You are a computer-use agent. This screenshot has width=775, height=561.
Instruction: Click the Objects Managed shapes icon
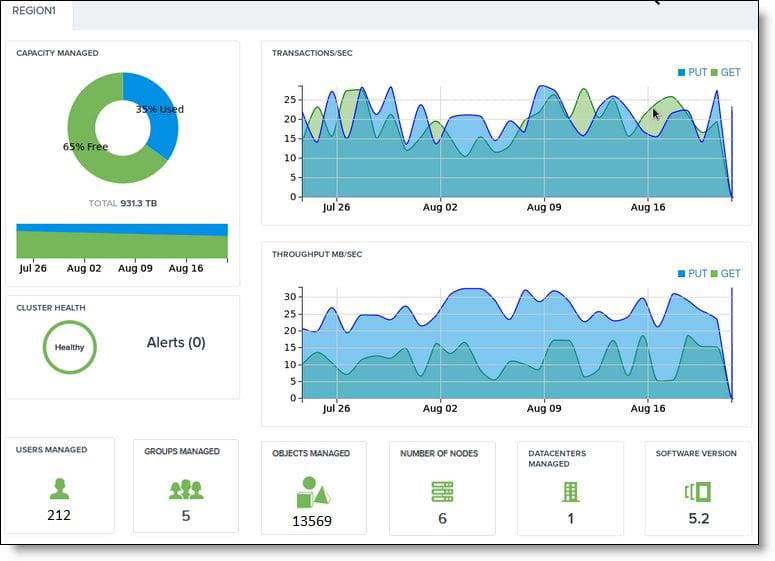click(313, 492)
